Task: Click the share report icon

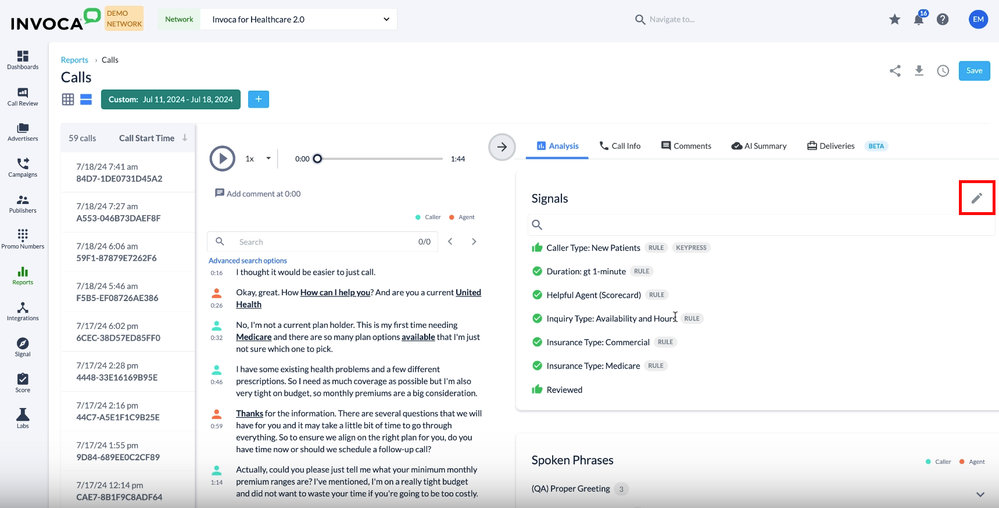Action: click(895, 71)
